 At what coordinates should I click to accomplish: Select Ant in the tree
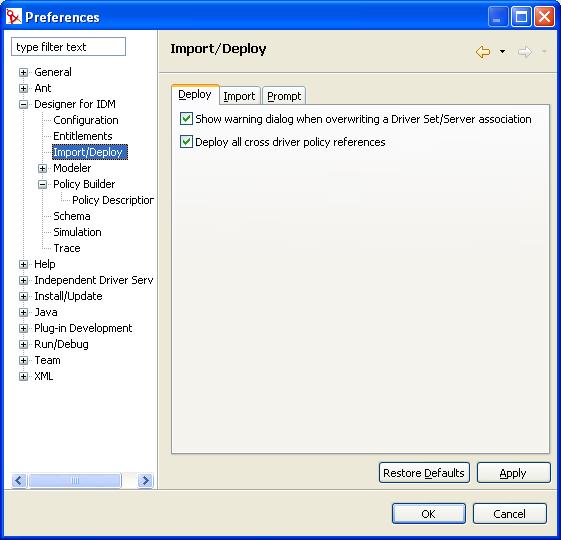[x=43, y=88]
